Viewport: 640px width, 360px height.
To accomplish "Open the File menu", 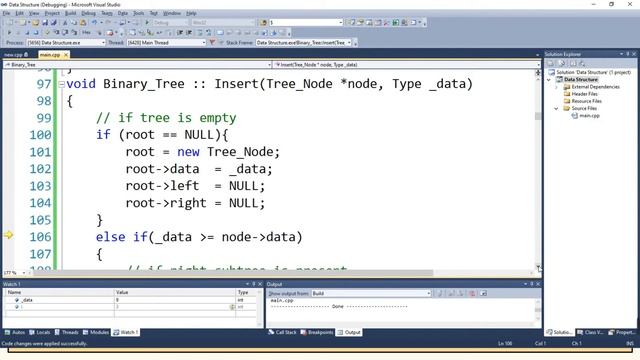I will click(6, 13).
